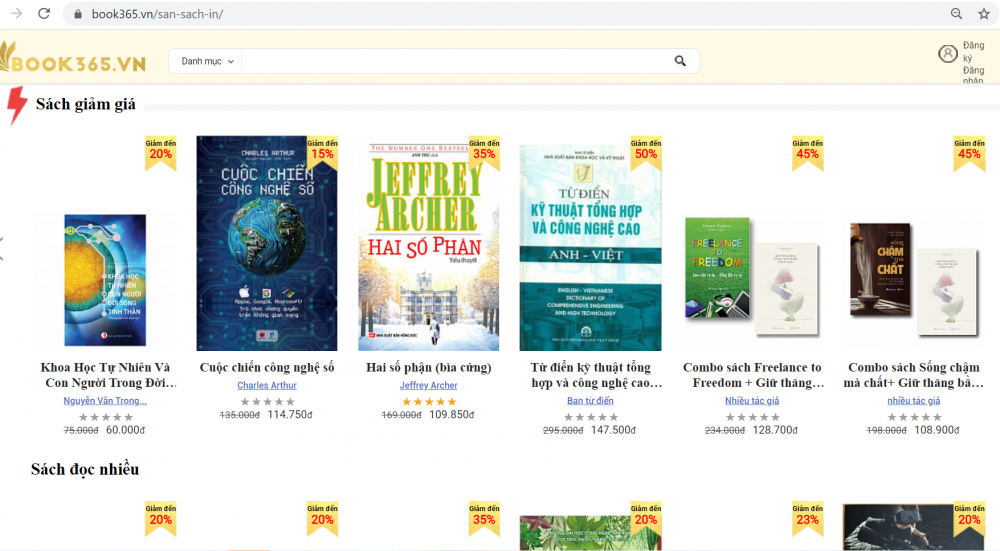
Task: Click the user account profile icon
Action: point(947,54)
